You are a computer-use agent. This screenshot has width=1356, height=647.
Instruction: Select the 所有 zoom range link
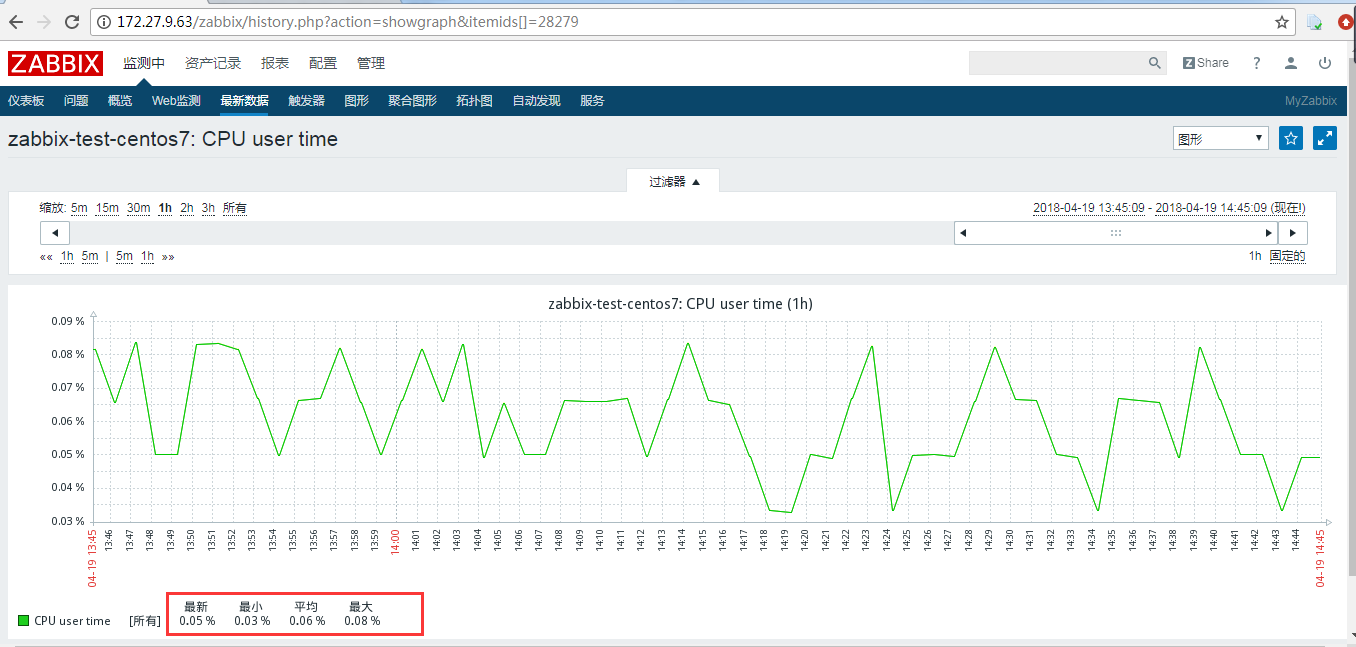point(234,208)
